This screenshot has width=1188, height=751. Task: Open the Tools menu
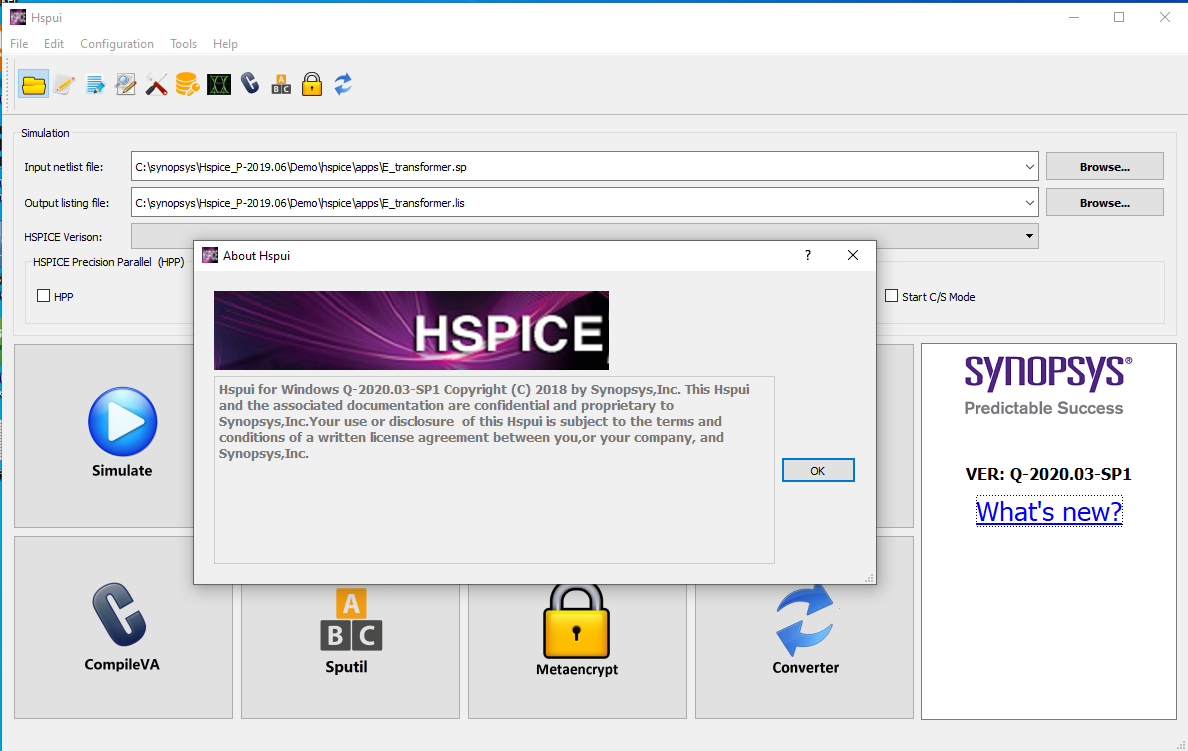(x=183, y=44)
